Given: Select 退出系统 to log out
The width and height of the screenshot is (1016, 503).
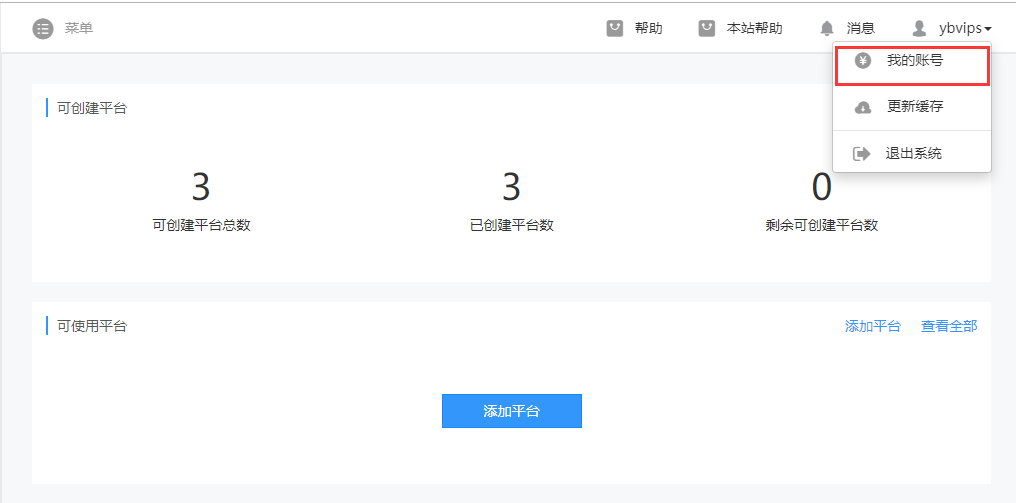Looking at the screenshot, I should (x=913, y=154).
